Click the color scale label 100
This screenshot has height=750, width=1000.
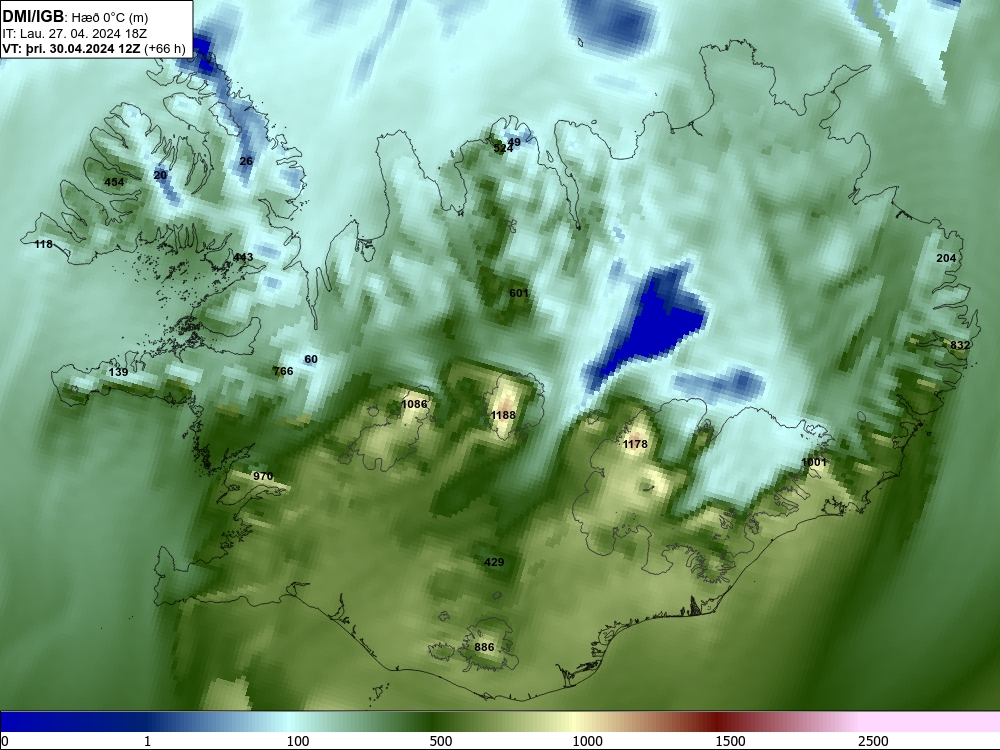[x=298, y=741]
